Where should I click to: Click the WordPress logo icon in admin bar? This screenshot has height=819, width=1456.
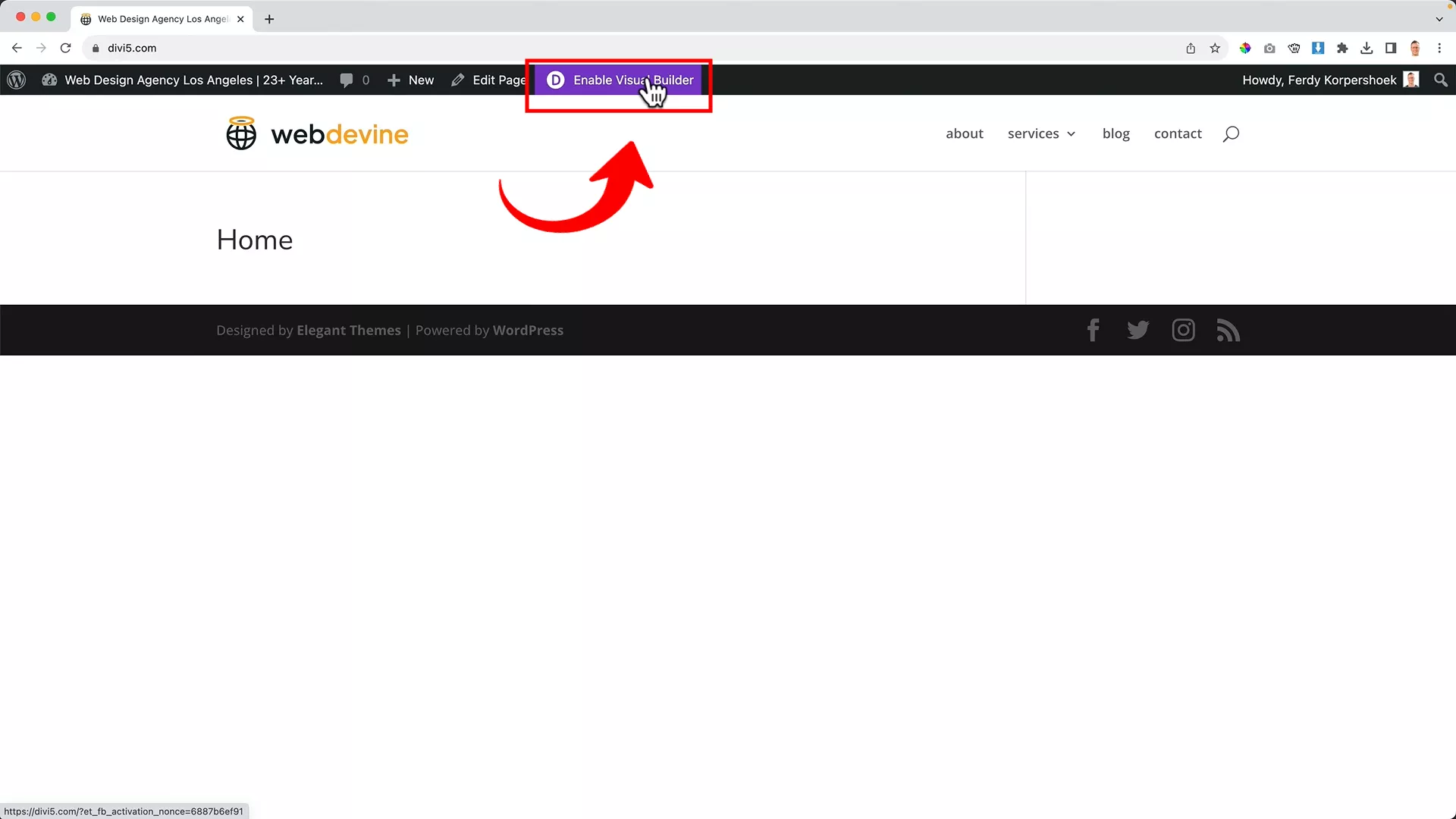tap(17, 80)
